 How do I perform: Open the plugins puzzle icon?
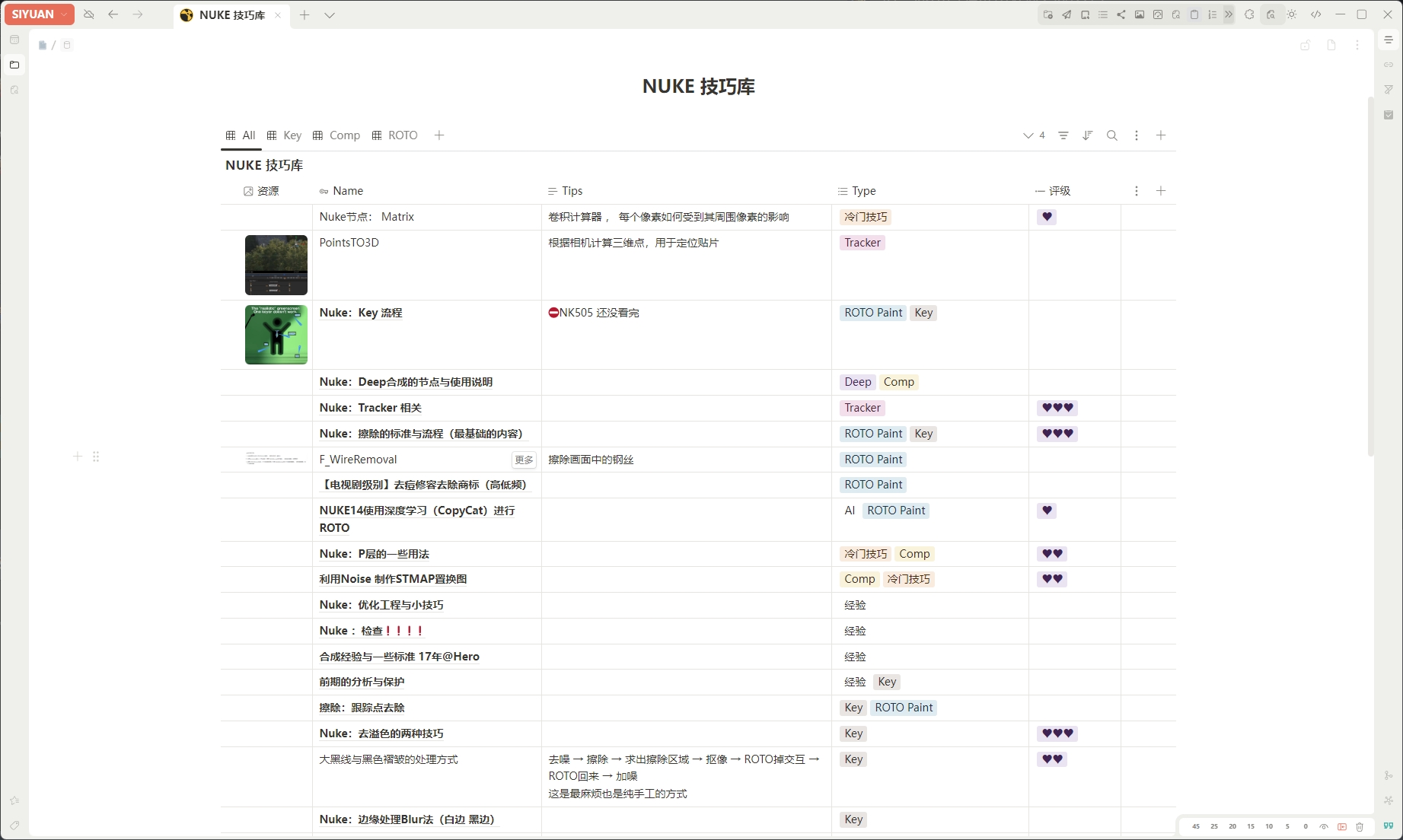click(x=1249, y=14)
